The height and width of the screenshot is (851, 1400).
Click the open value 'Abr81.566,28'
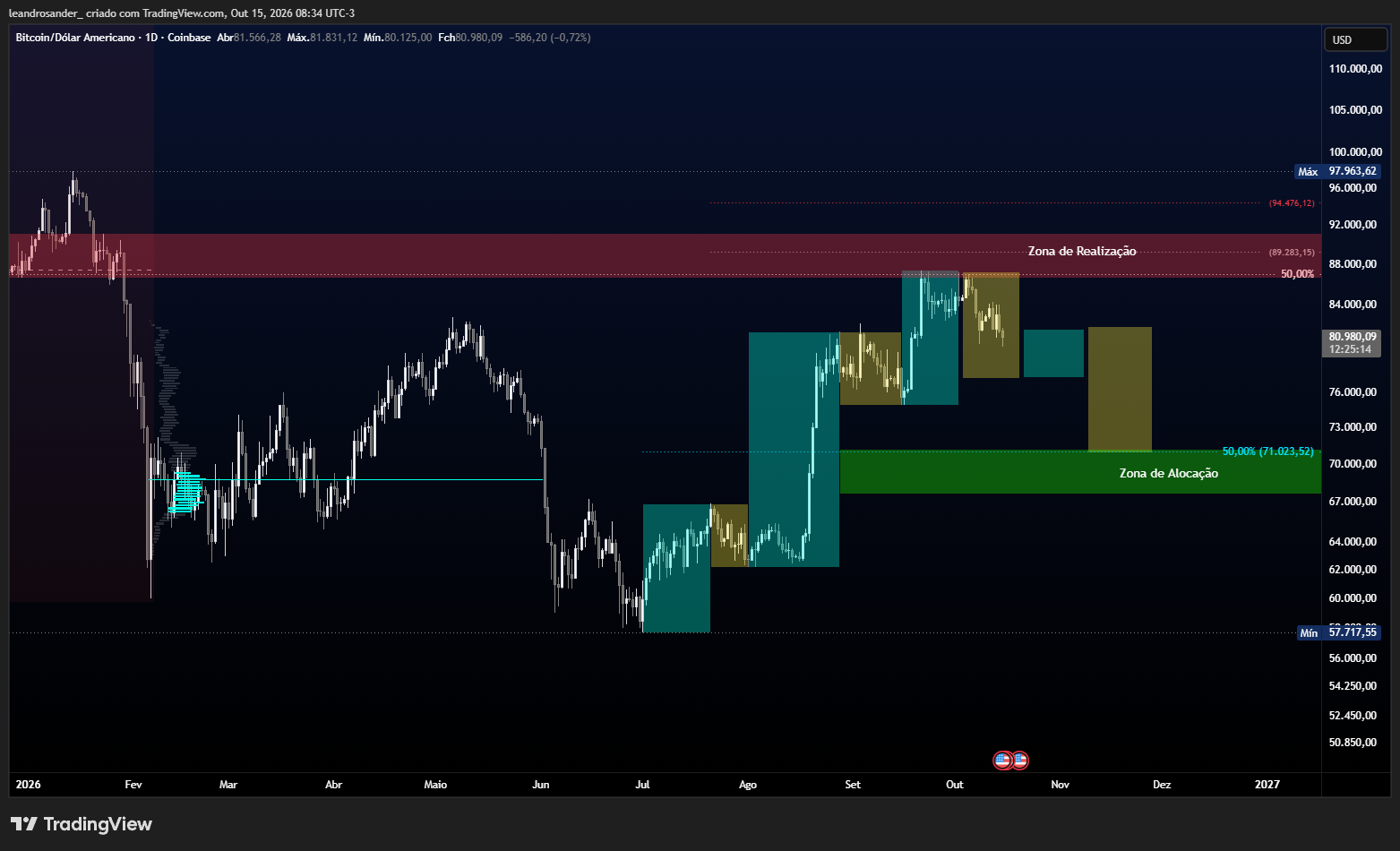(x=249, y=38)
